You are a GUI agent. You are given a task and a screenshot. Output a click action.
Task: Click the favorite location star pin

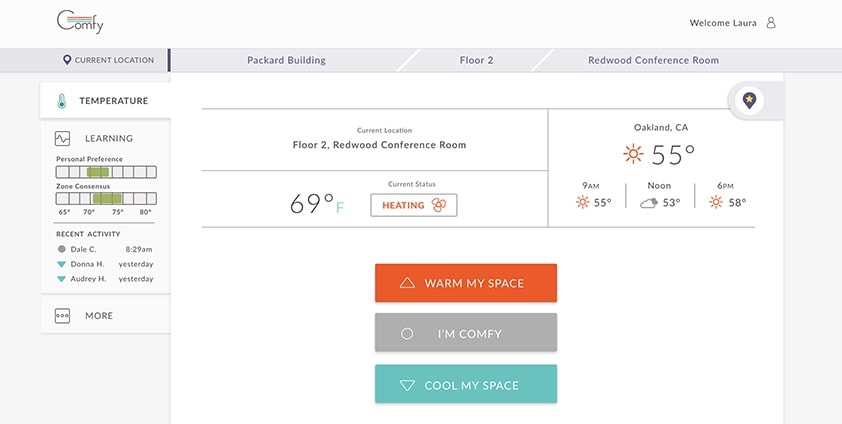(x=749, y=100)
